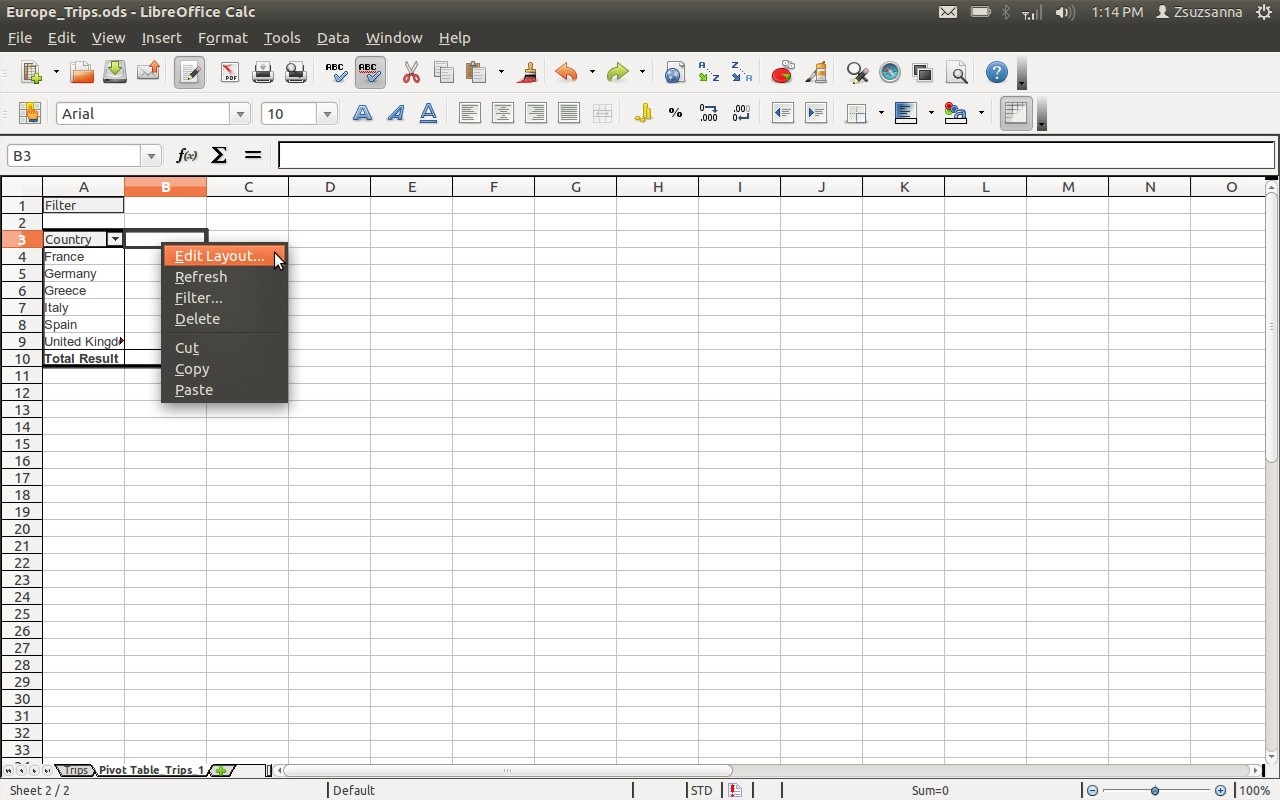Toggle Justified alignment
Viewport: 1280px width, 800px height.
[x=568, y=113]
